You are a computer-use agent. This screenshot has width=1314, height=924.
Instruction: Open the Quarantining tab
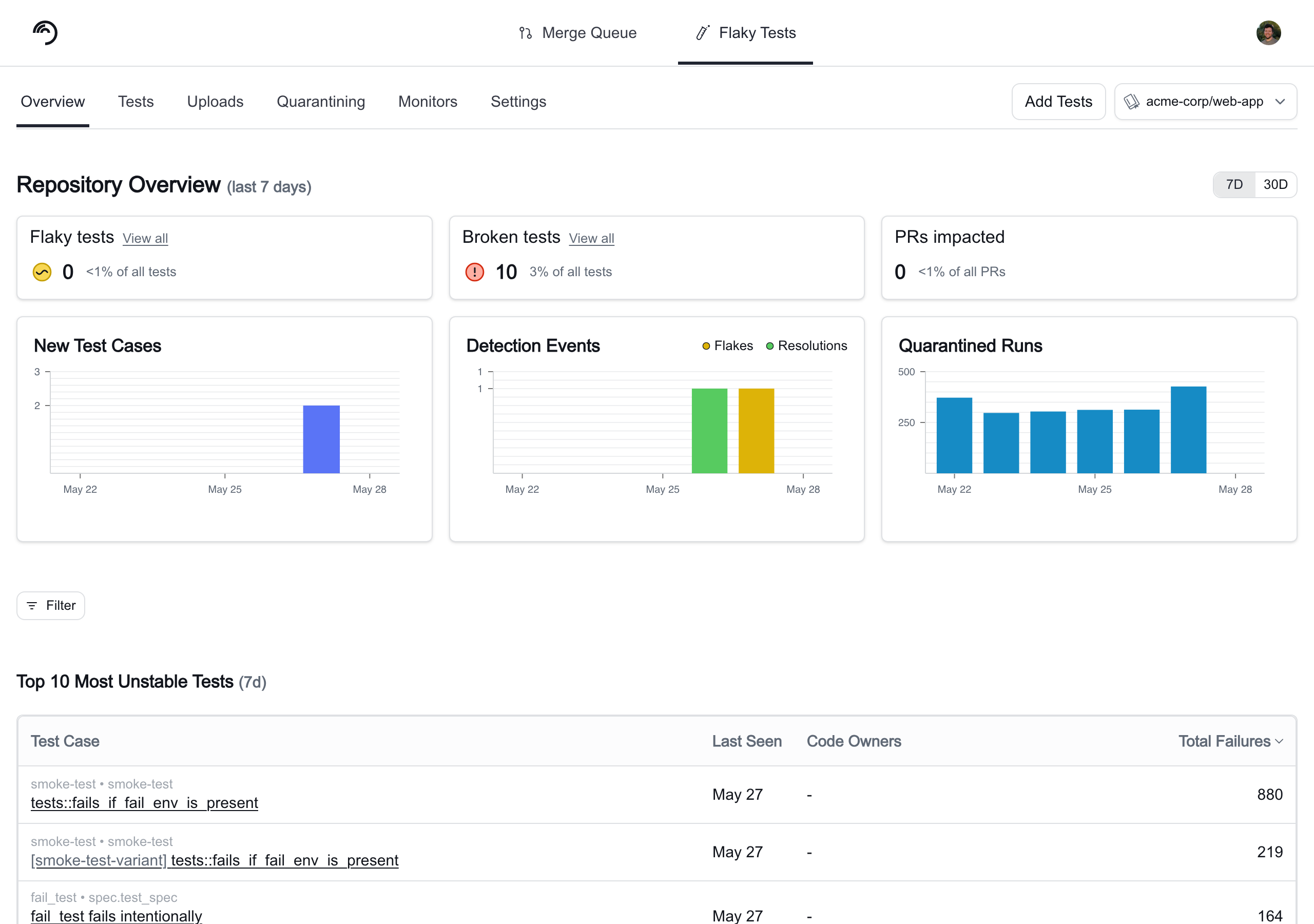[320, 102]
